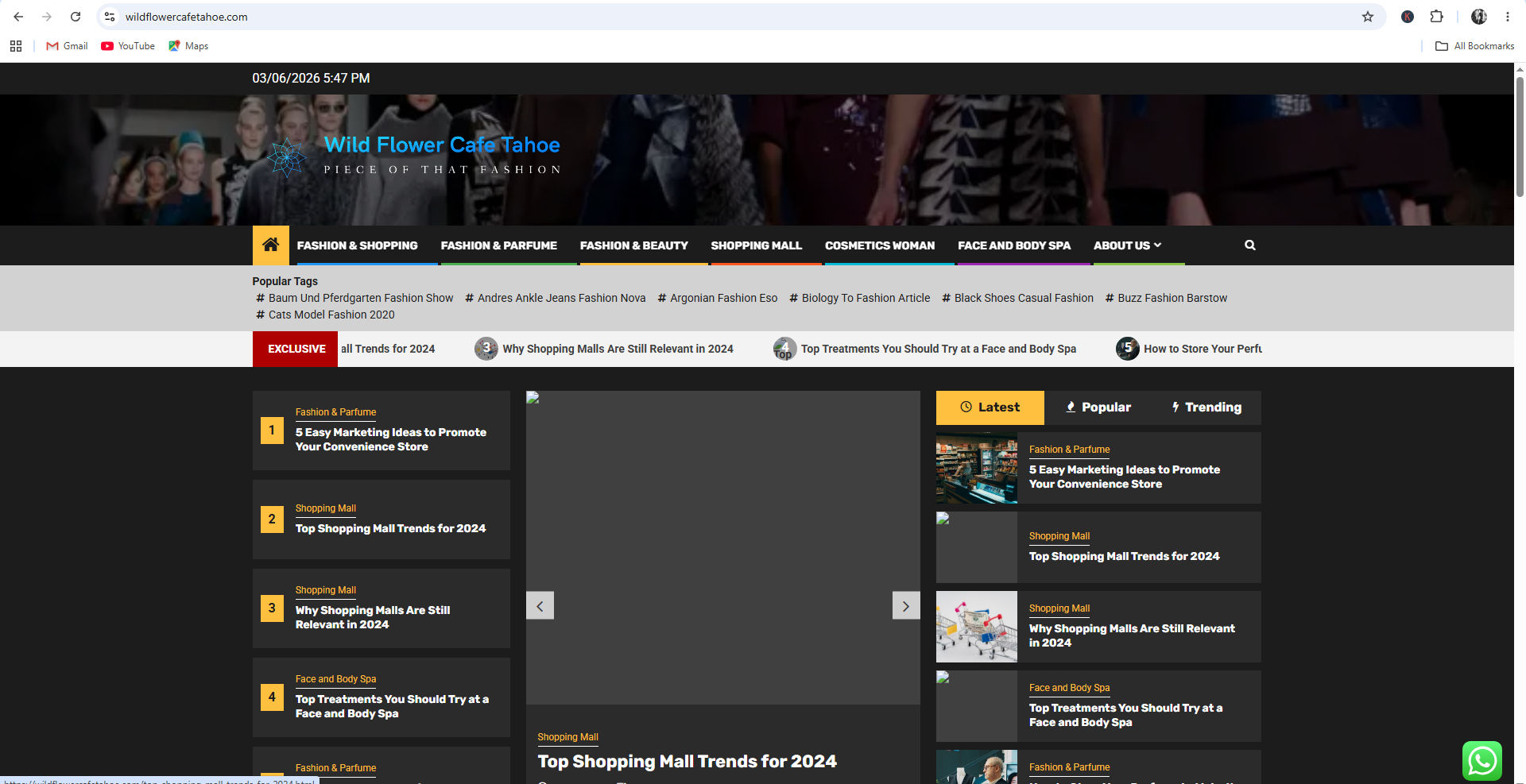Click the Wild Flower Cafe Tahoe site title

(442, 145)
